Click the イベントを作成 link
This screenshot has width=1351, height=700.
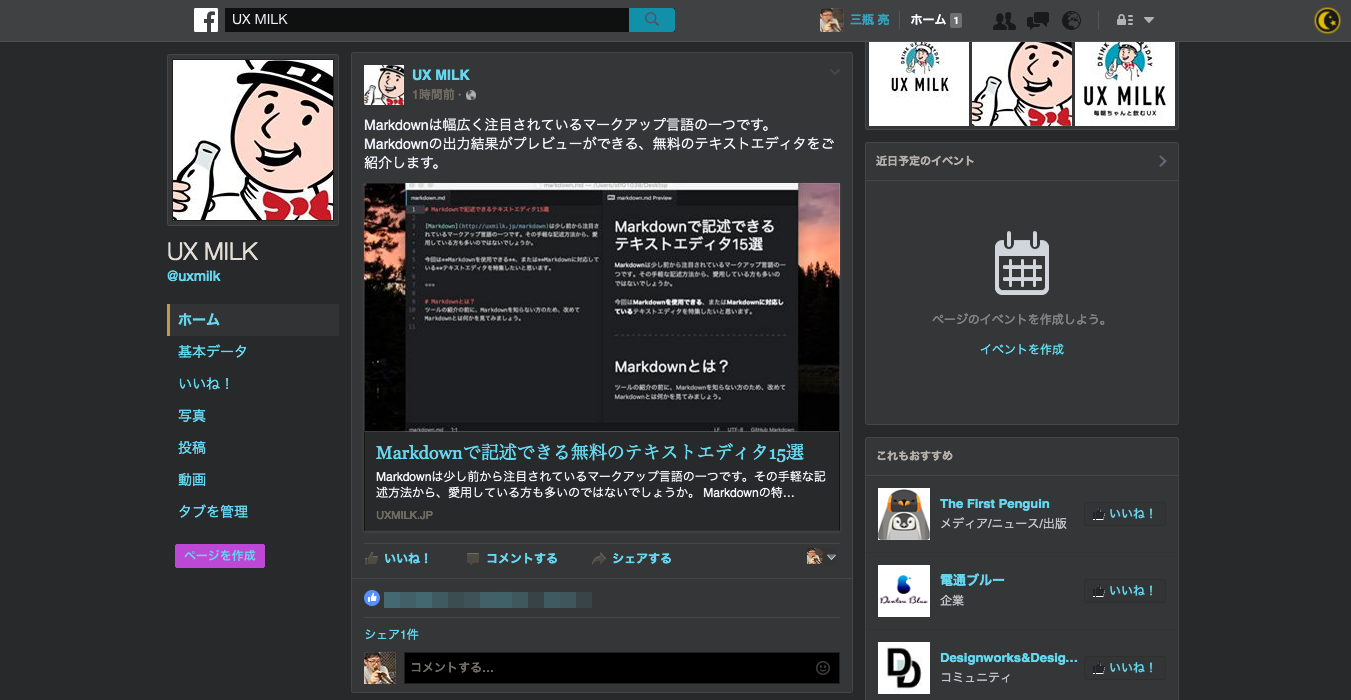tap(1021, 350)
